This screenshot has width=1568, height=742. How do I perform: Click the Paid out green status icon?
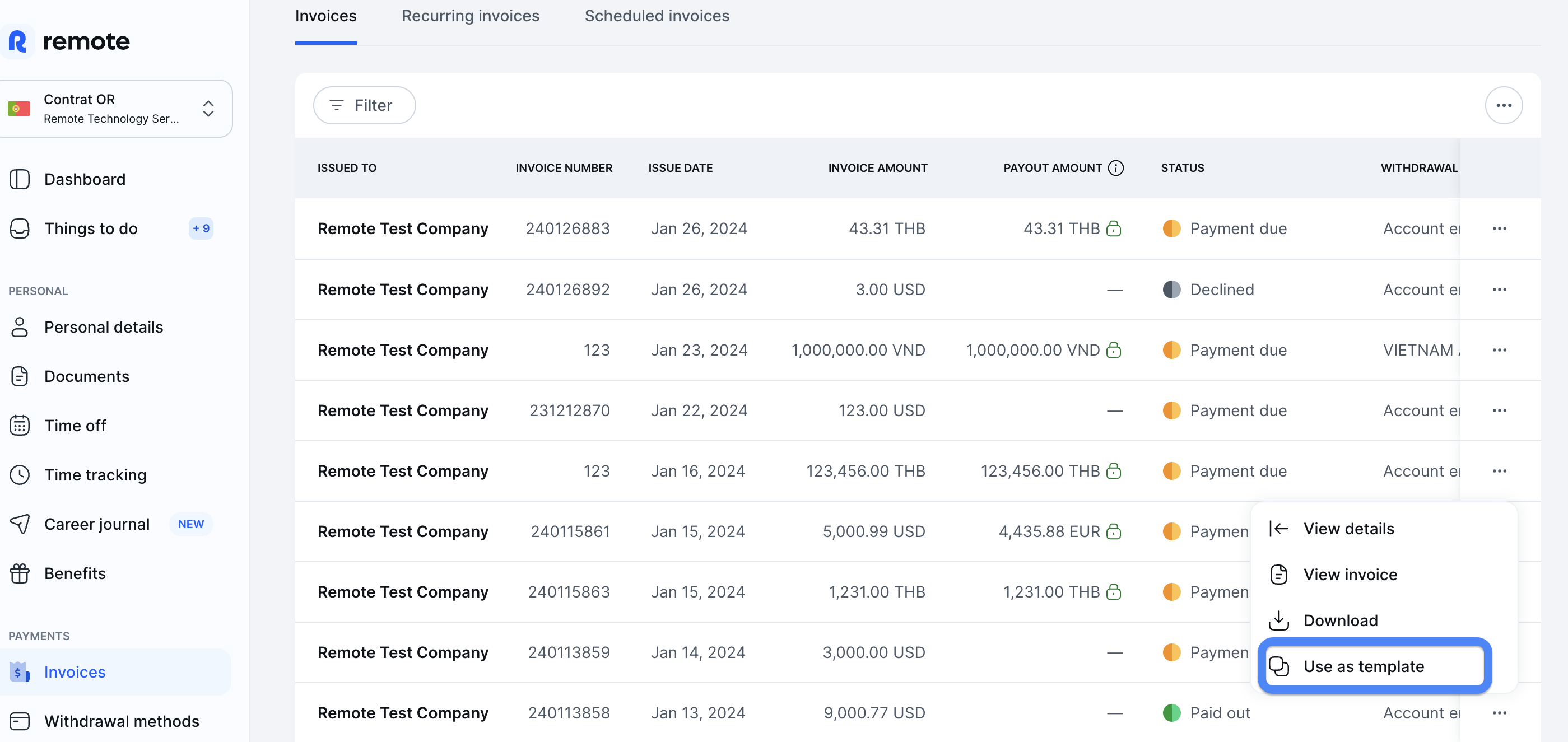[1171, 713]
